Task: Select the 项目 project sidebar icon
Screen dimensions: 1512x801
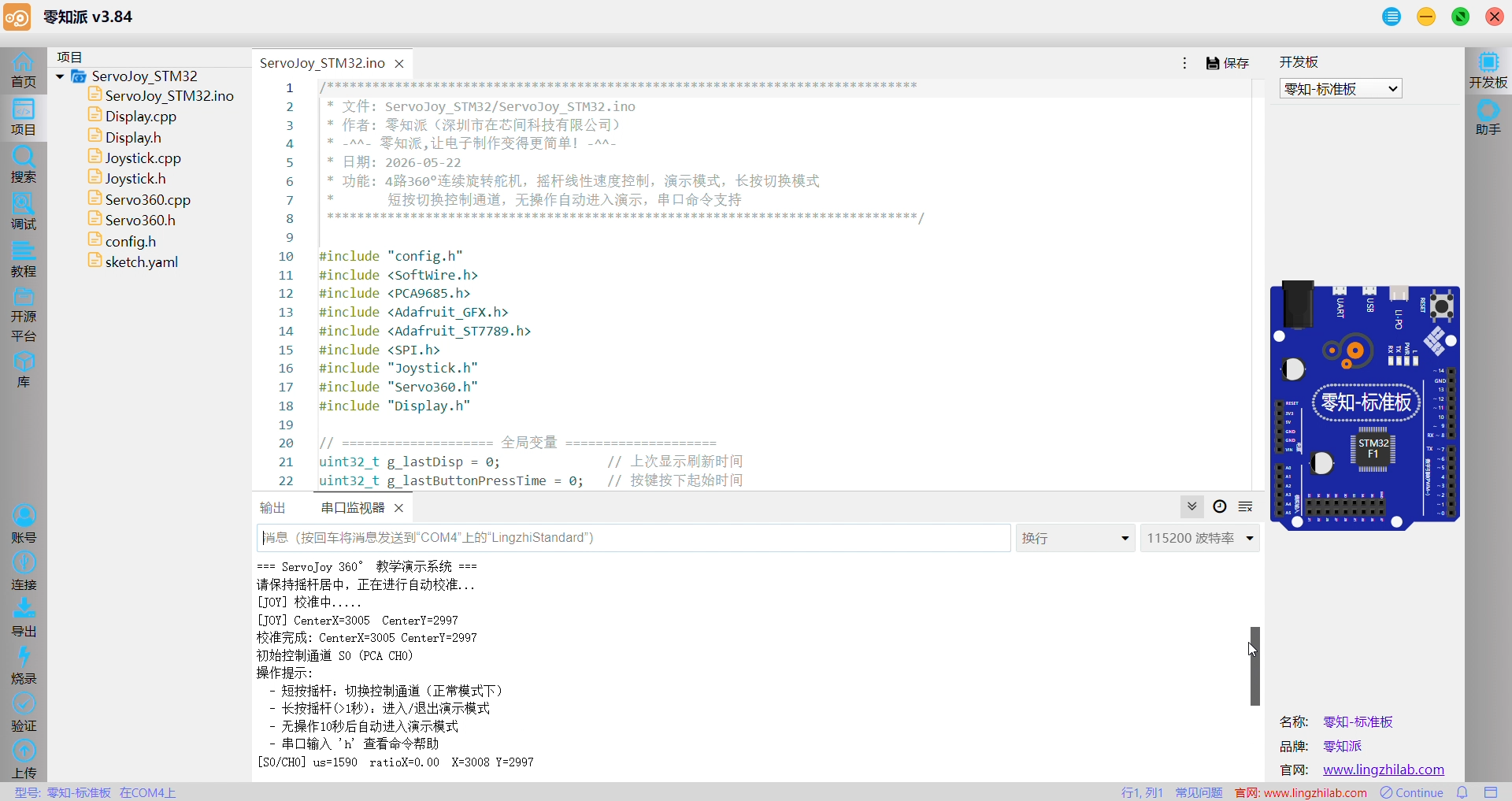Action: pos(23,117)
